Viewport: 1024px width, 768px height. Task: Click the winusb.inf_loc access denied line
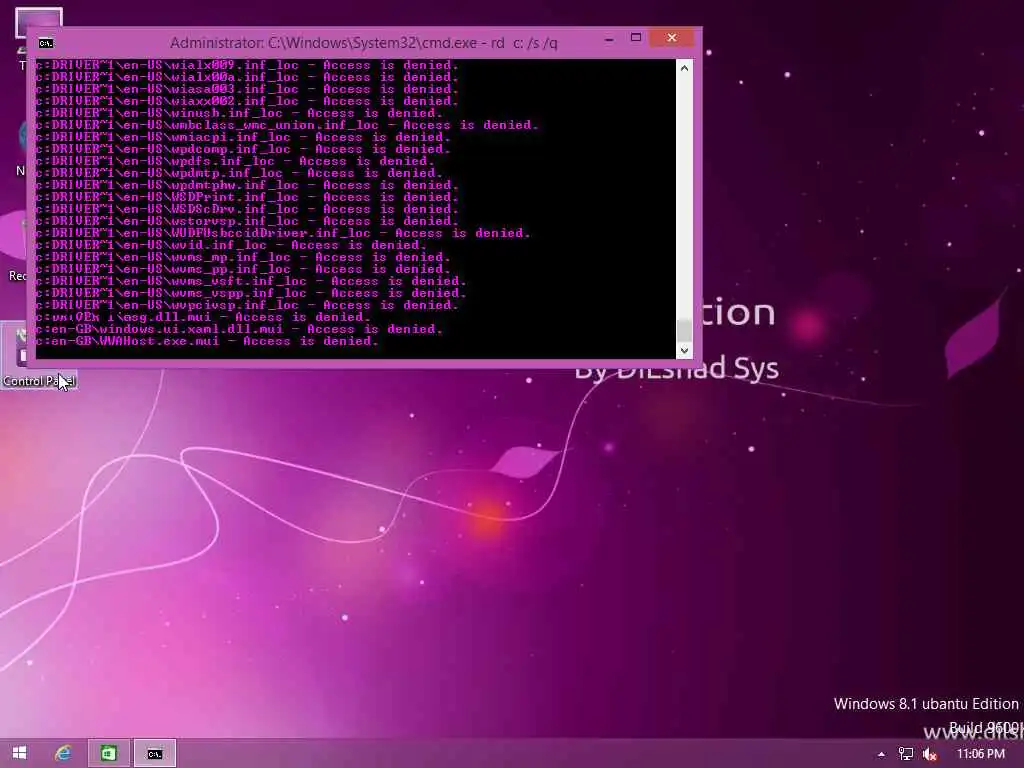[x=240, y=114]
